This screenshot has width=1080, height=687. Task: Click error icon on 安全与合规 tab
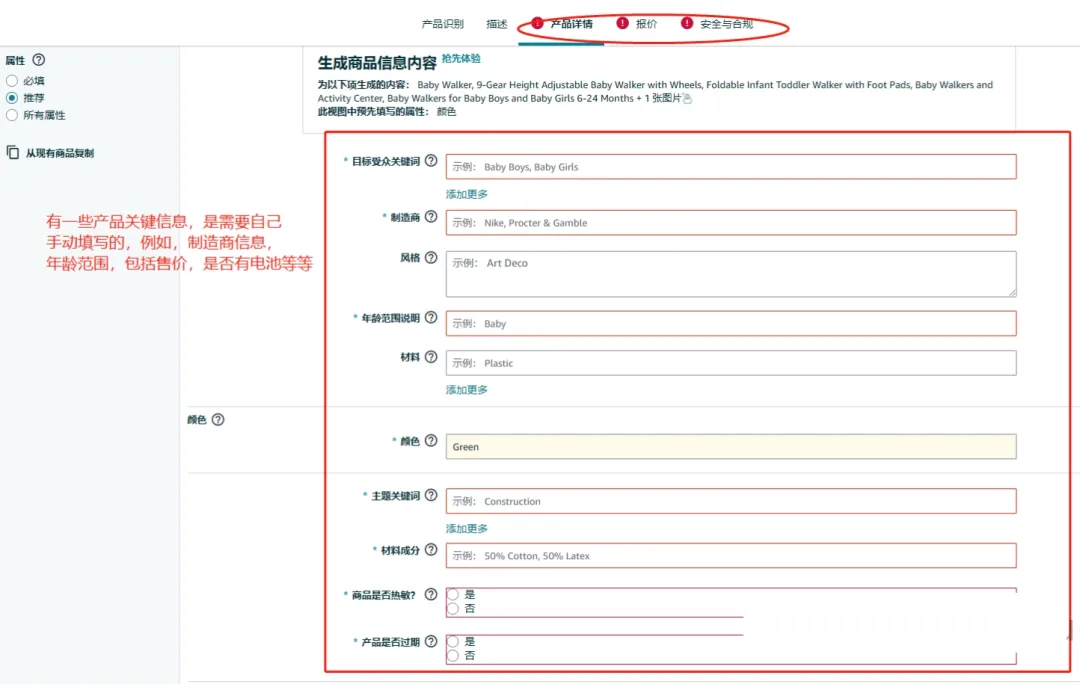tap(687, 23)
